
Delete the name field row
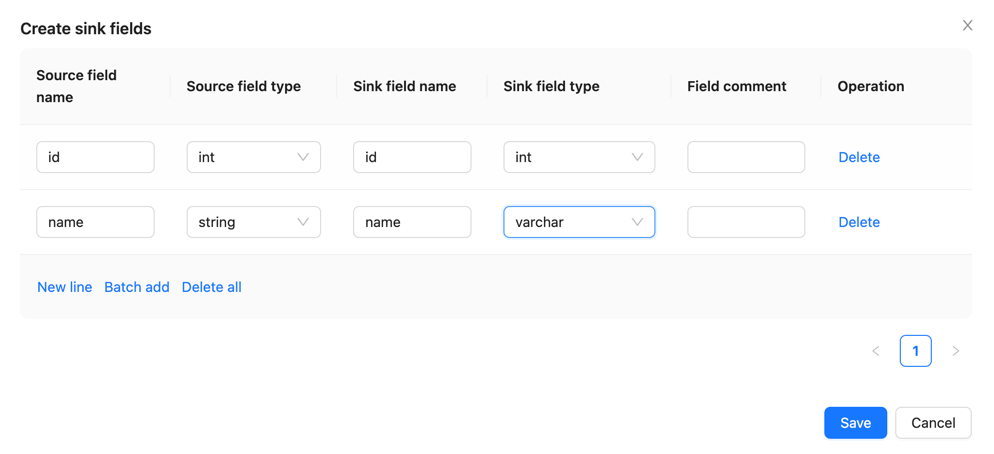coord(858,222)
